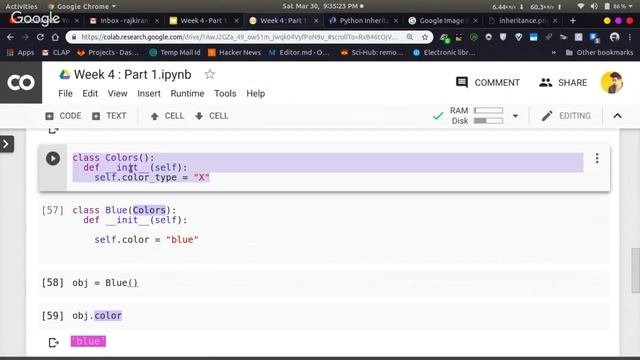Image resolution: width=640 pixels, height=360 pixels.
Task: Click the SHARE button
Action: (x=563, y=82)
